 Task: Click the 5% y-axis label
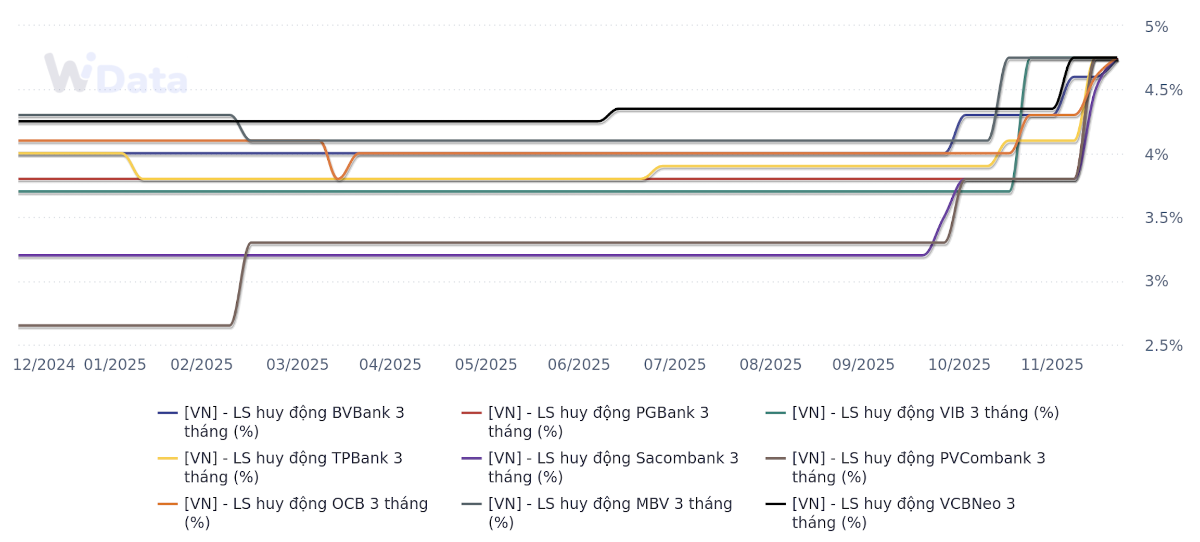1156,26
